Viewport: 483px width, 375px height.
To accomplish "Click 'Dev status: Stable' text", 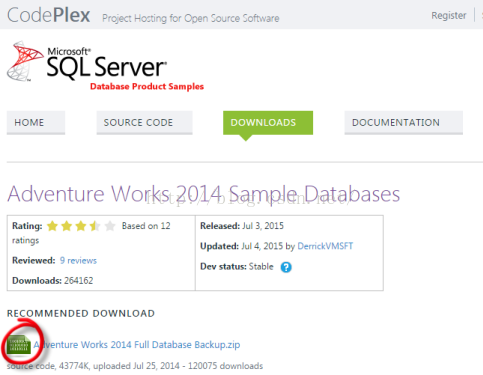I will (237, 267).
